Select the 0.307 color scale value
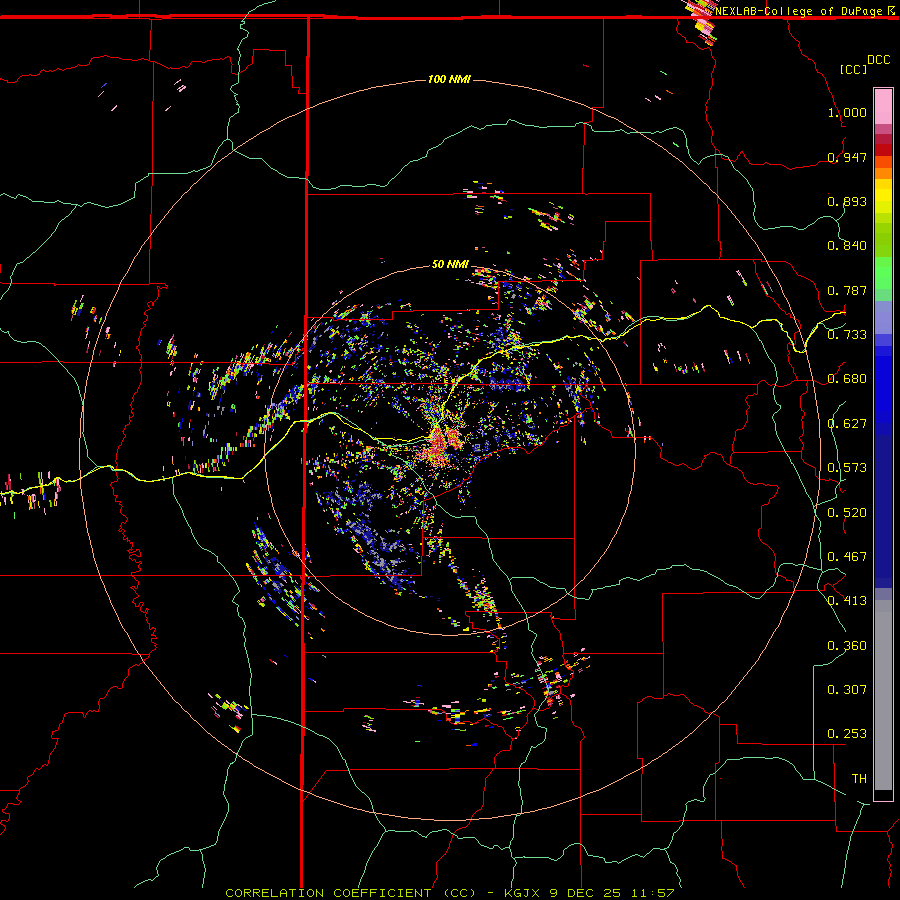This screenshot has width=900, height=900. [847, 690]
